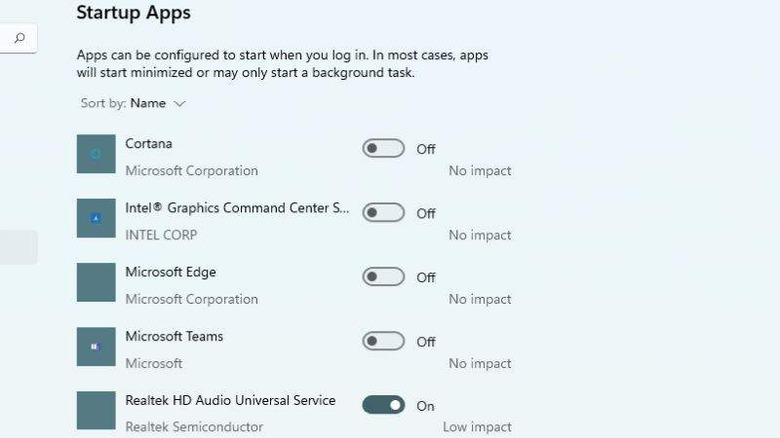Click the Intel Graphics Command Center icon

tap(97, 218)
